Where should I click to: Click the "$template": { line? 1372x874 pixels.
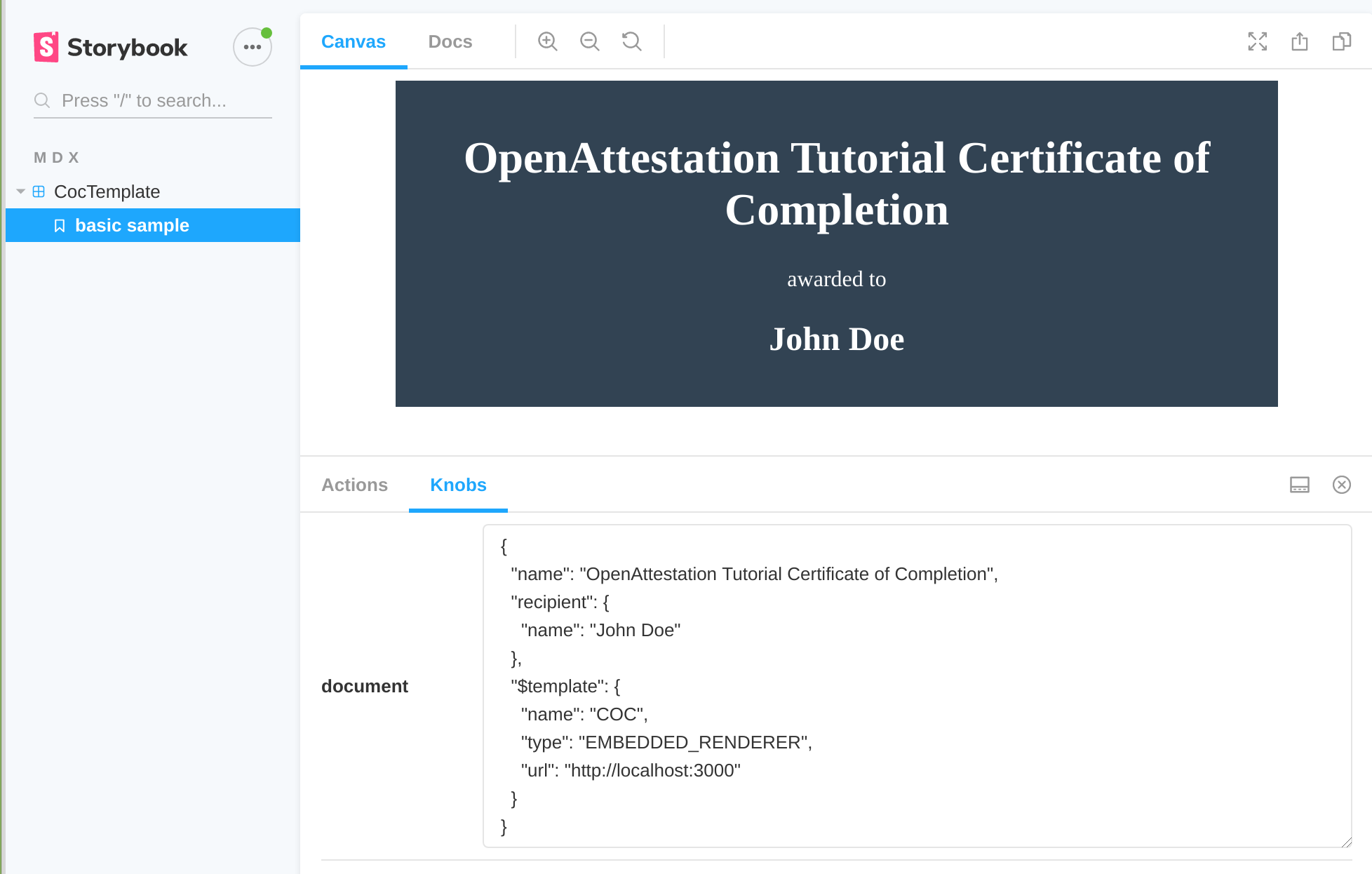coord(565,686)
